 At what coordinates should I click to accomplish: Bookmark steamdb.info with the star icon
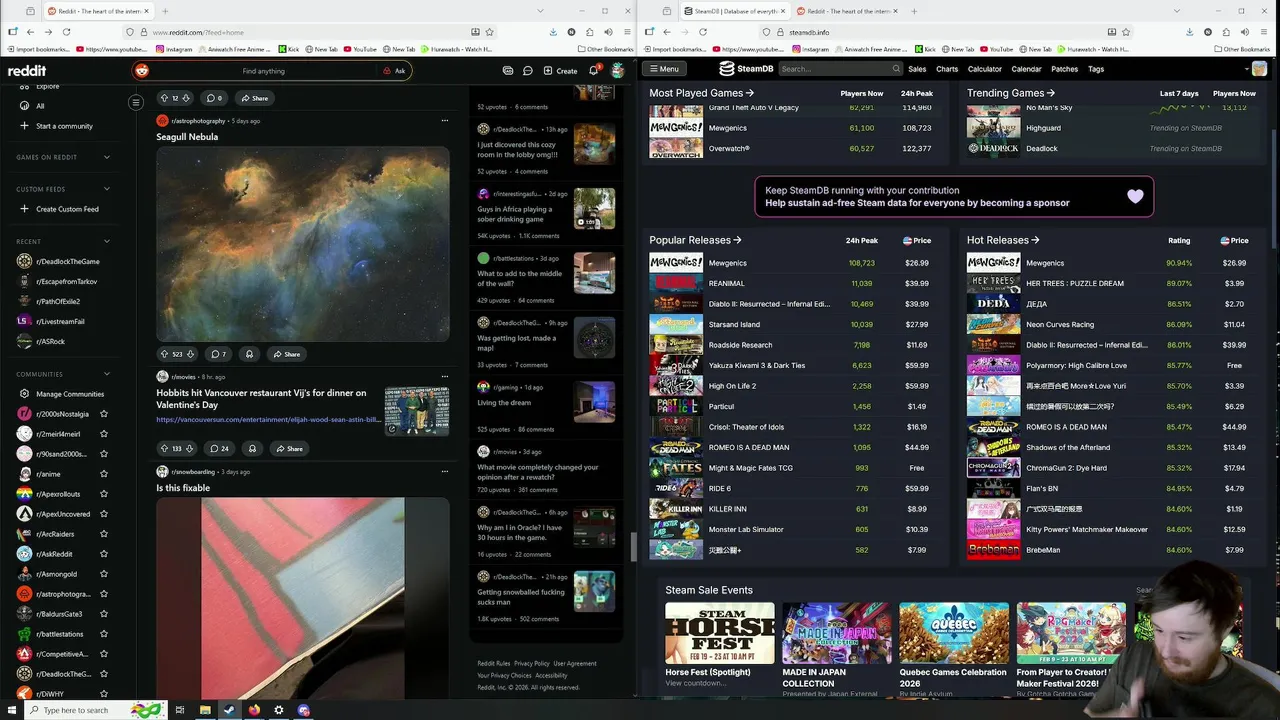click(1127, 32)
